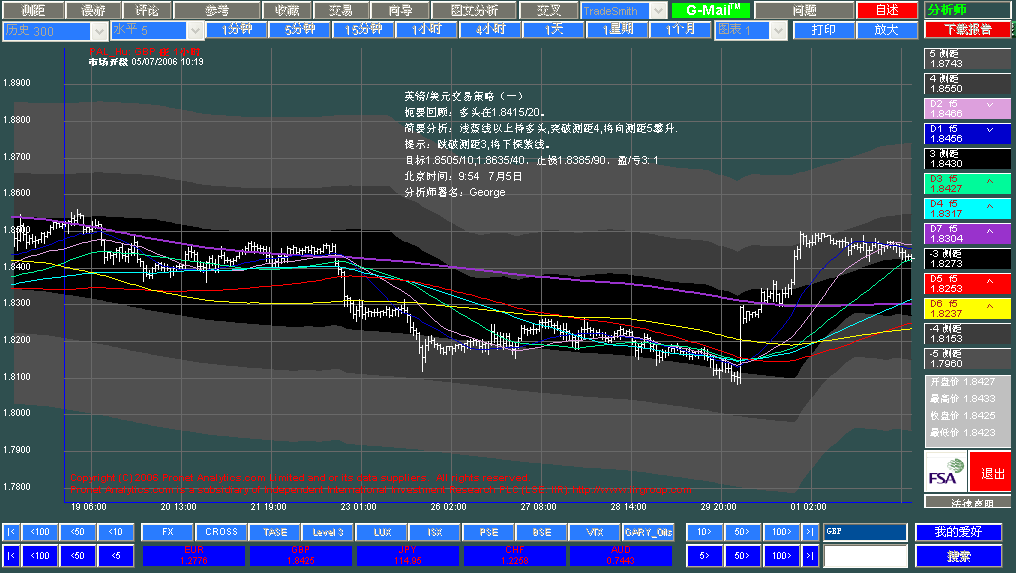
Task: Toggle the up arrow on D7 f5
Action: [990, 231]
